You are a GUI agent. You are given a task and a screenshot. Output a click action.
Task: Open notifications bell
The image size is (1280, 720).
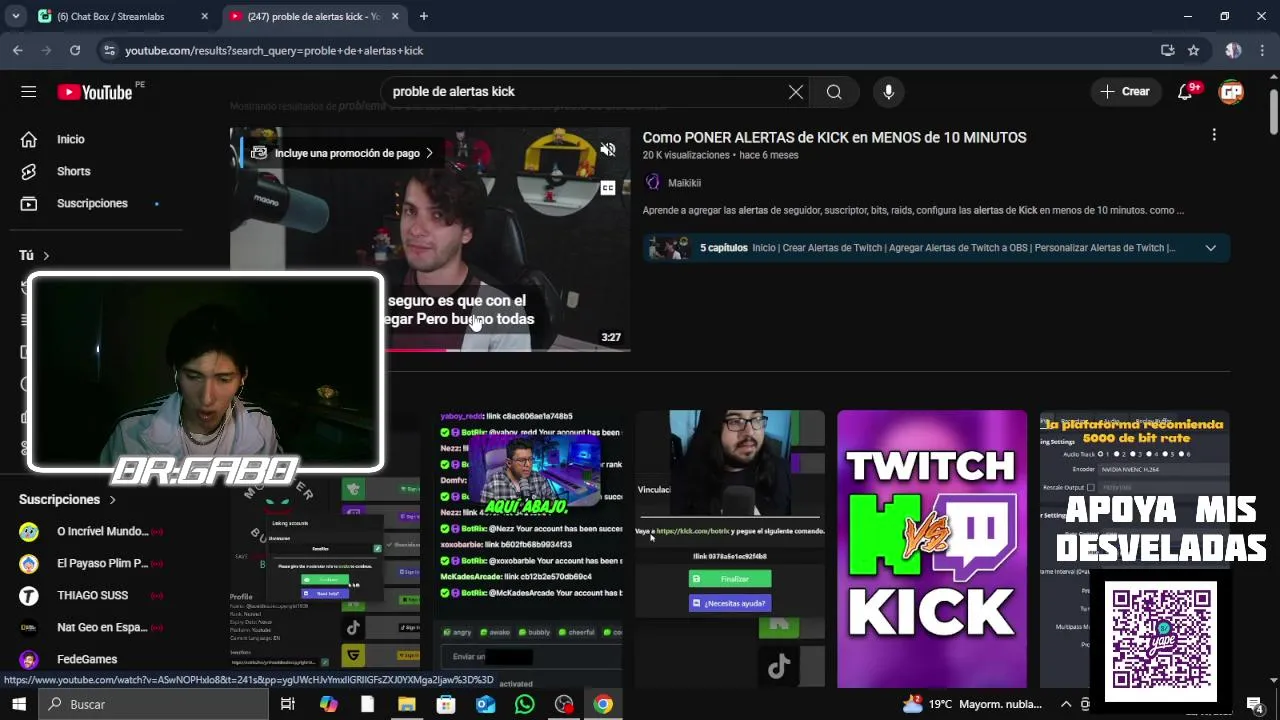click(x=1187, y=92)
